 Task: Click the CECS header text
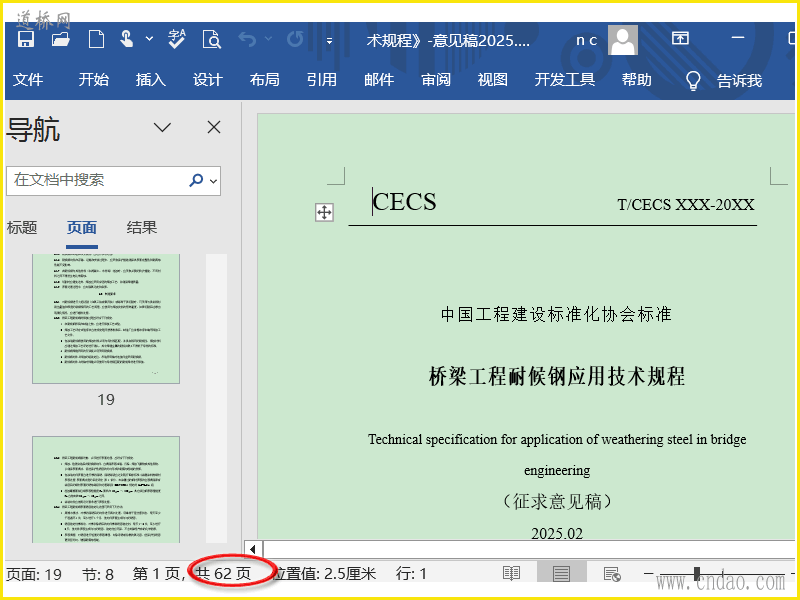[404, 202]
